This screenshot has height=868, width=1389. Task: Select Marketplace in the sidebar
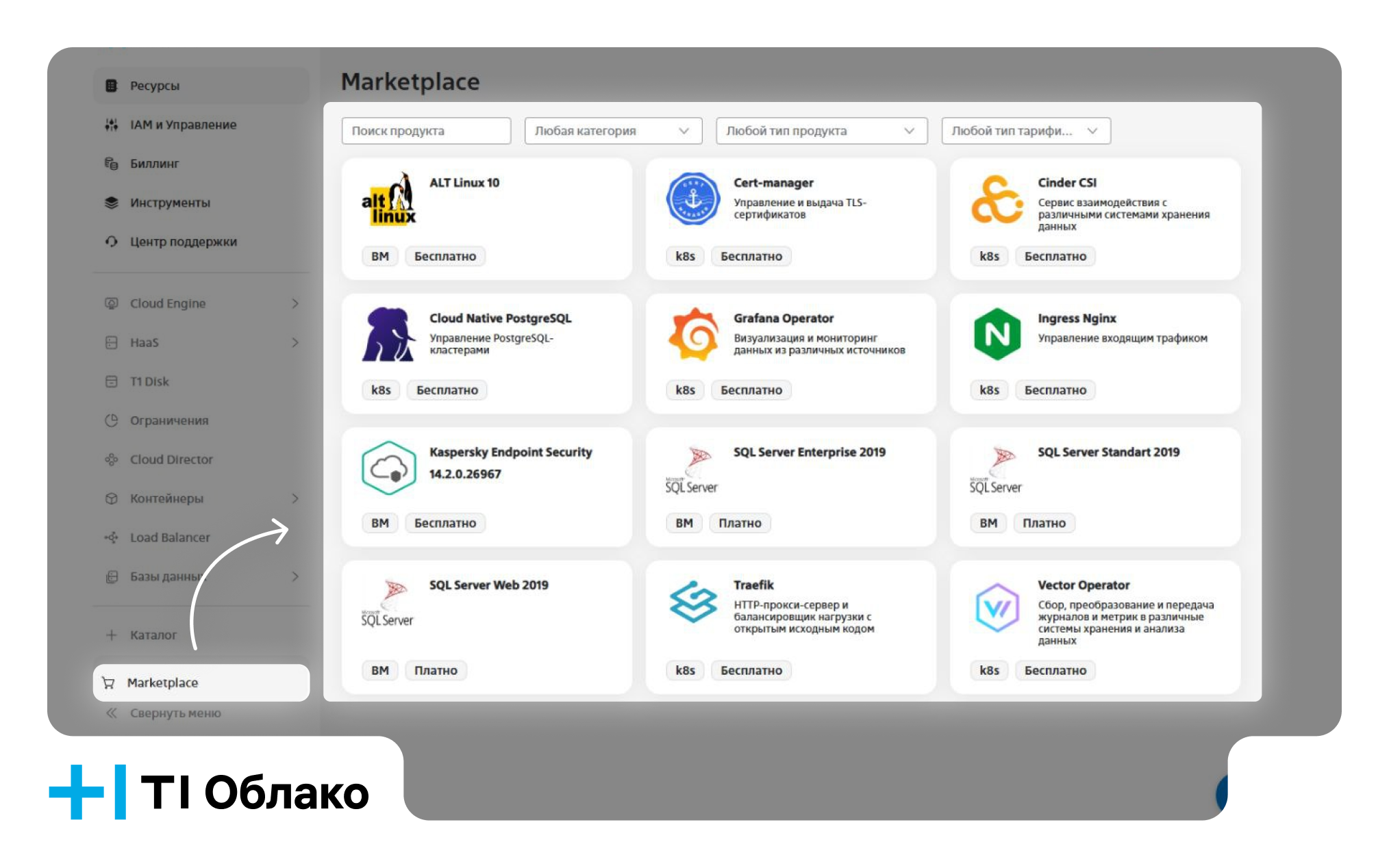[x=201, y=682]
